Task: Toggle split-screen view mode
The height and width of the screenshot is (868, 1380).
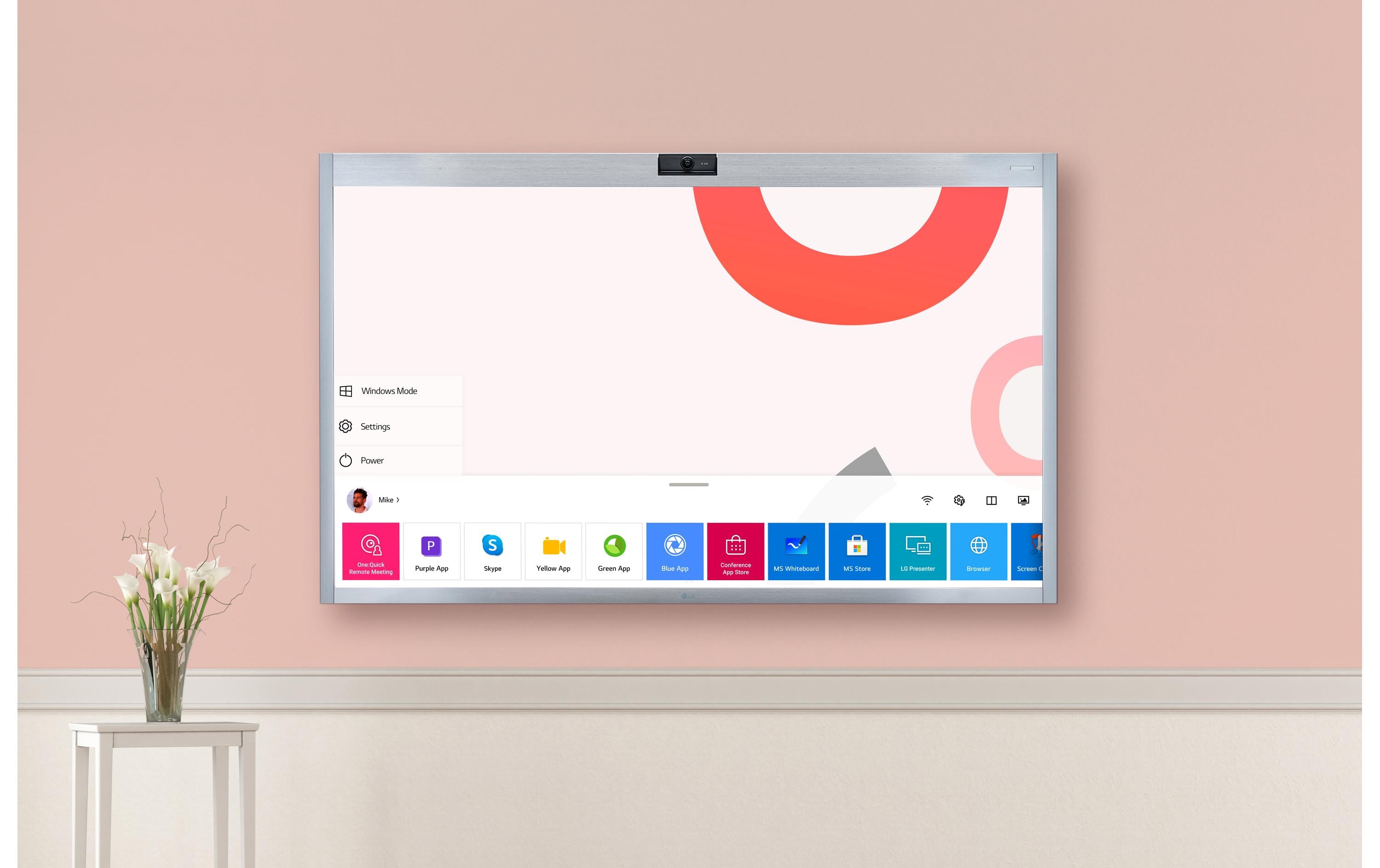Action: tap(991, 499)
